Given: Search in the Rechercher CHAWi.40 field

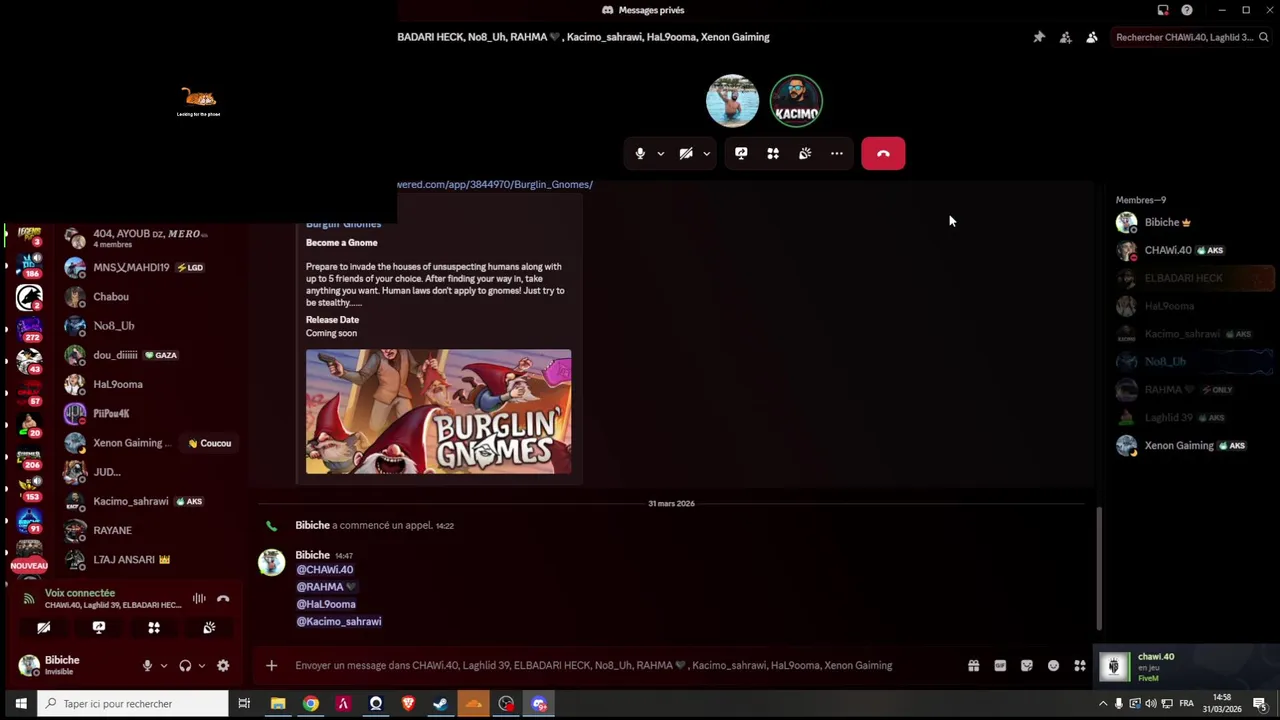Looking at the screenshot, I should 1191,37.
